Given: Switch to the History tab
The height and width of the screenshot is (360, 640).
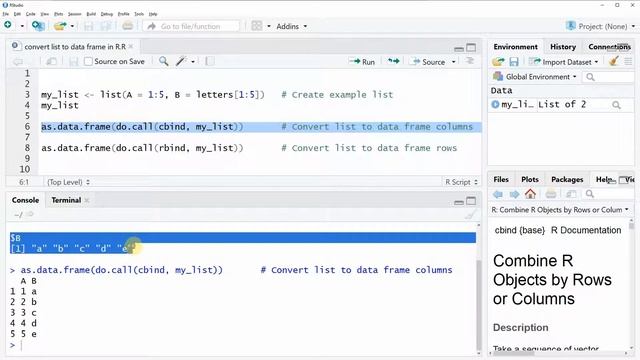Looking at the screenshot, I should [x=563, y=47].
